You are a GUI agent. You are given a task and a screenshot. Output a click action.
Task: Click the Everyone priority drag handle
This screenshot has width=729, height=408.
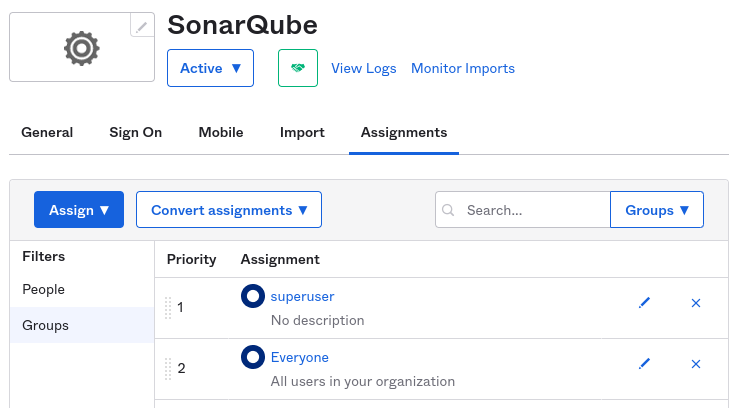pos(168,368)
